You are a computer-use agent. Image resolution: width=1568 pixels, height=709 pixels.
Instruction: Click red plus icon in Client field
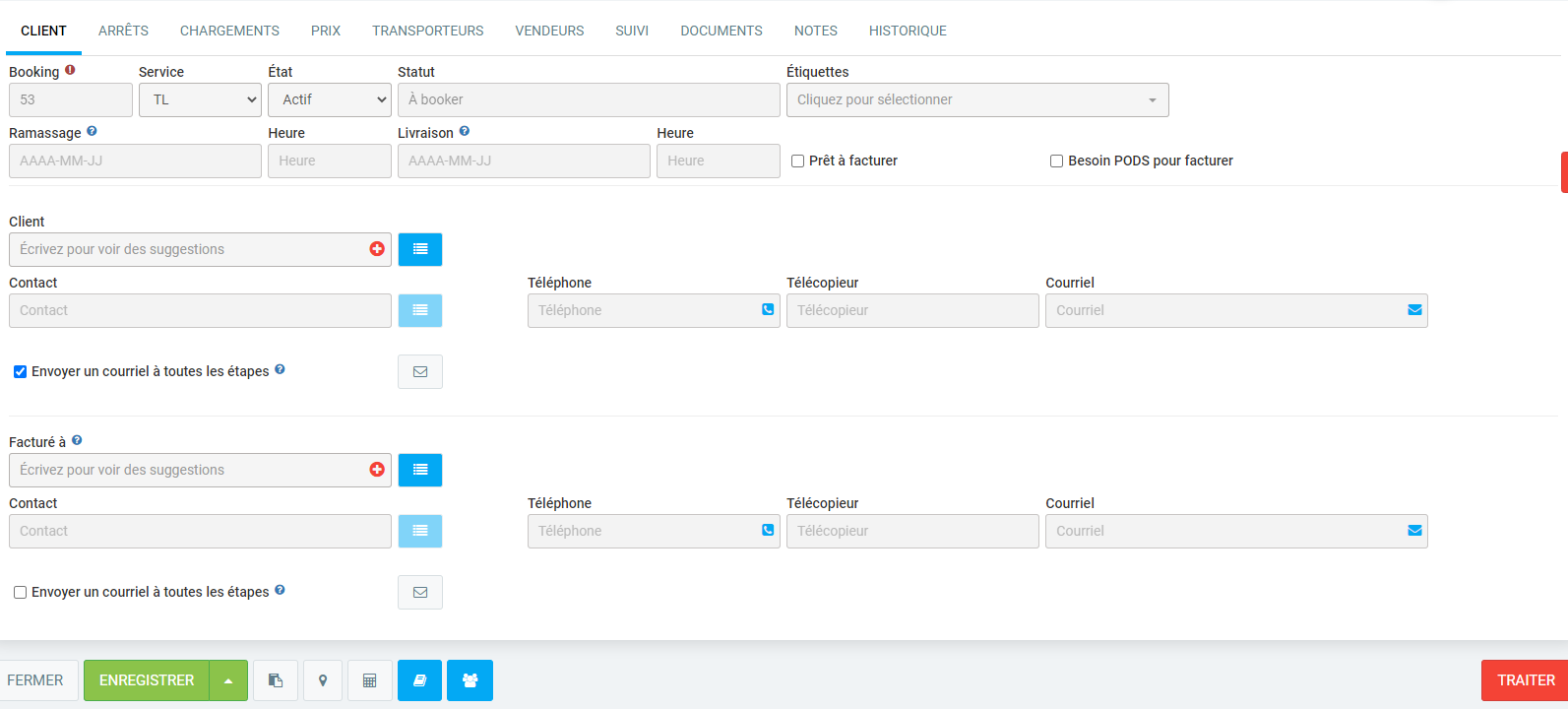point(377,249)
